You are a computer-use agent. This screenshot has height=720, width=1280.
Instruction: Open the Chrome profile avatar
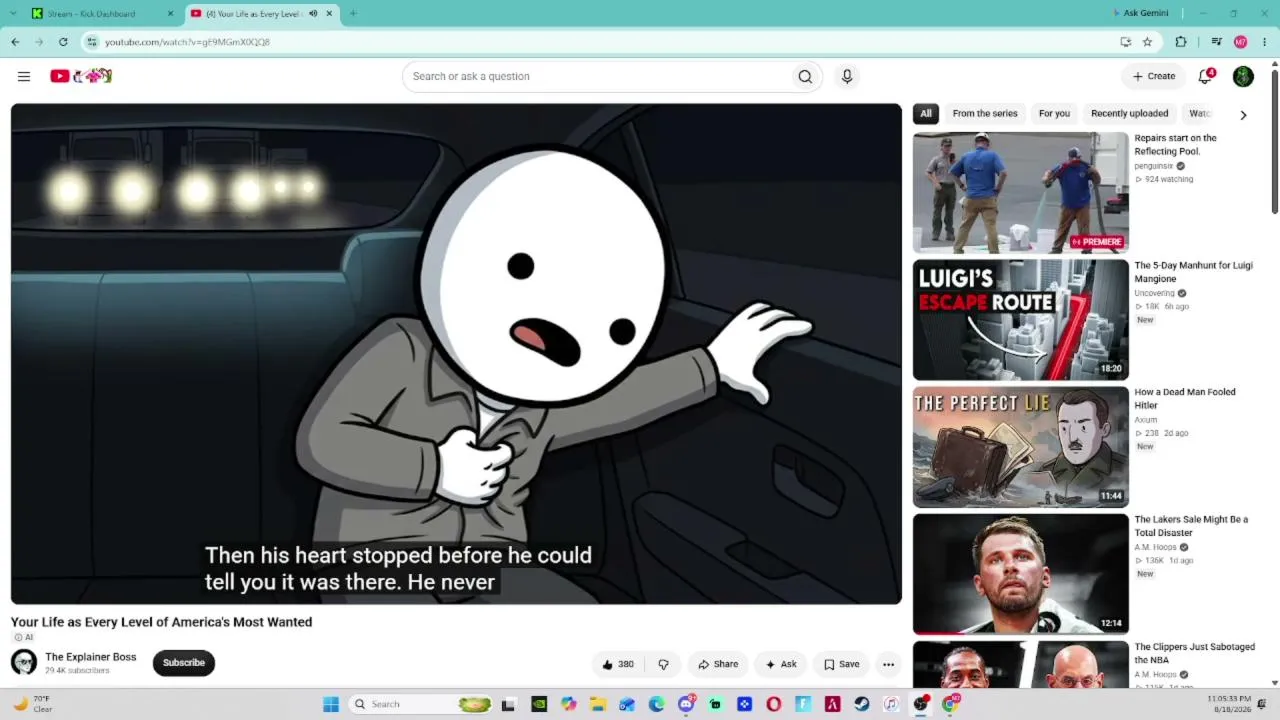(1240, 42)
